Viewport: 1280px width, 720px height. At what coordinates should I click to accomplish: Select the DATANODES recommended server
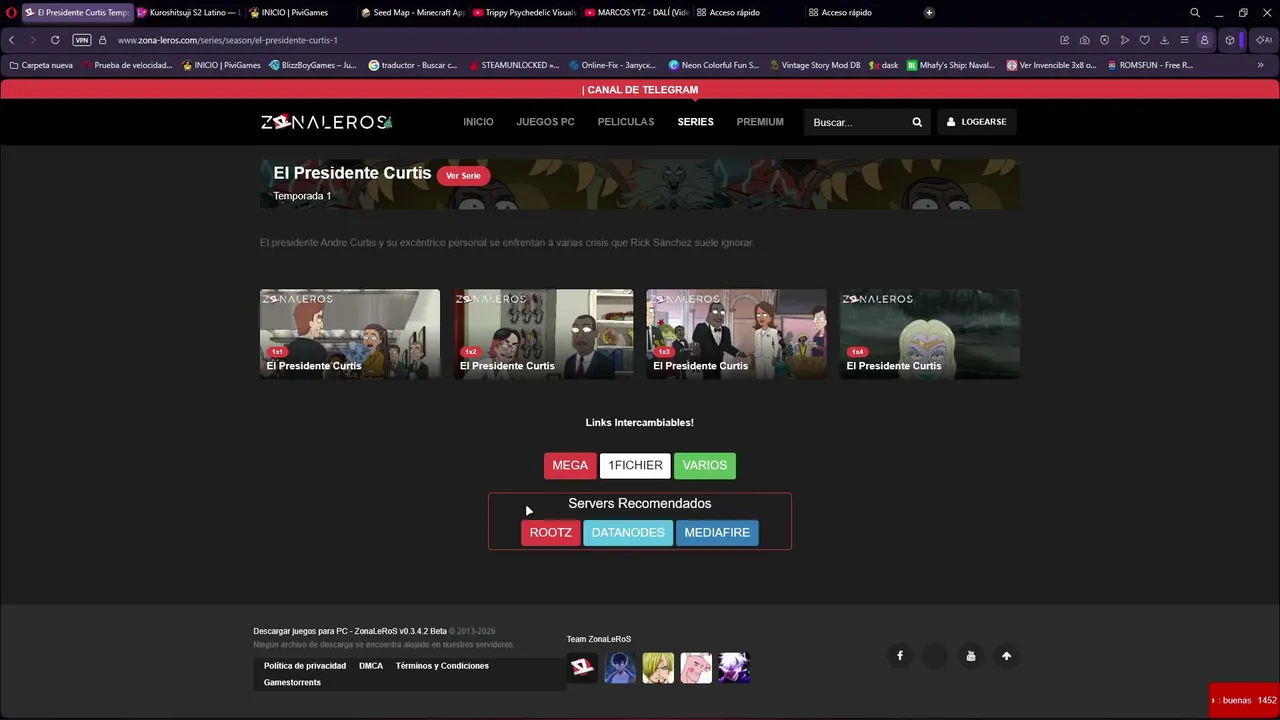[x=628, y=533]
